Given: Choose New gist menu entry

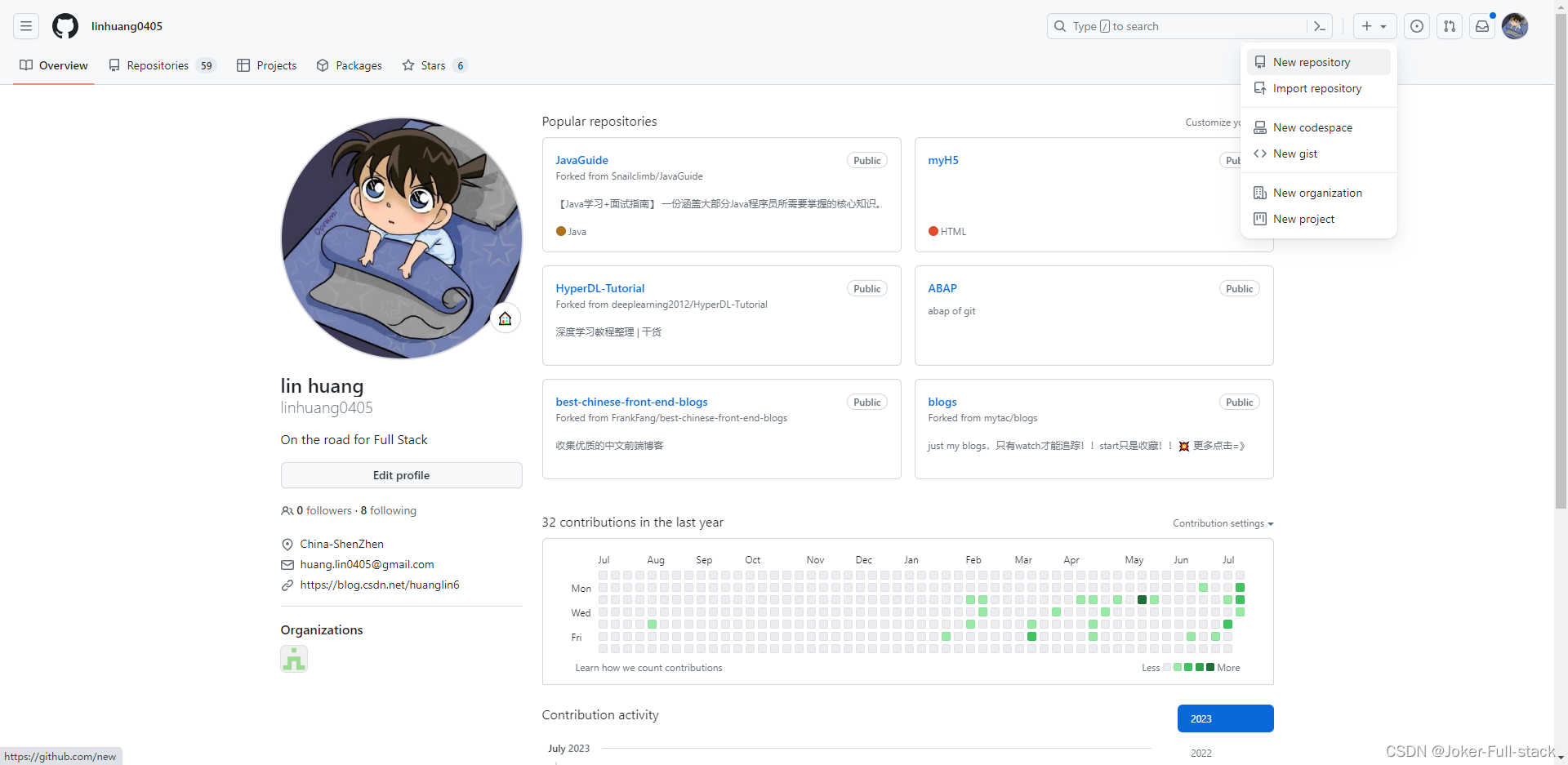Looking at the screenshot, I should pos(1319,153).
